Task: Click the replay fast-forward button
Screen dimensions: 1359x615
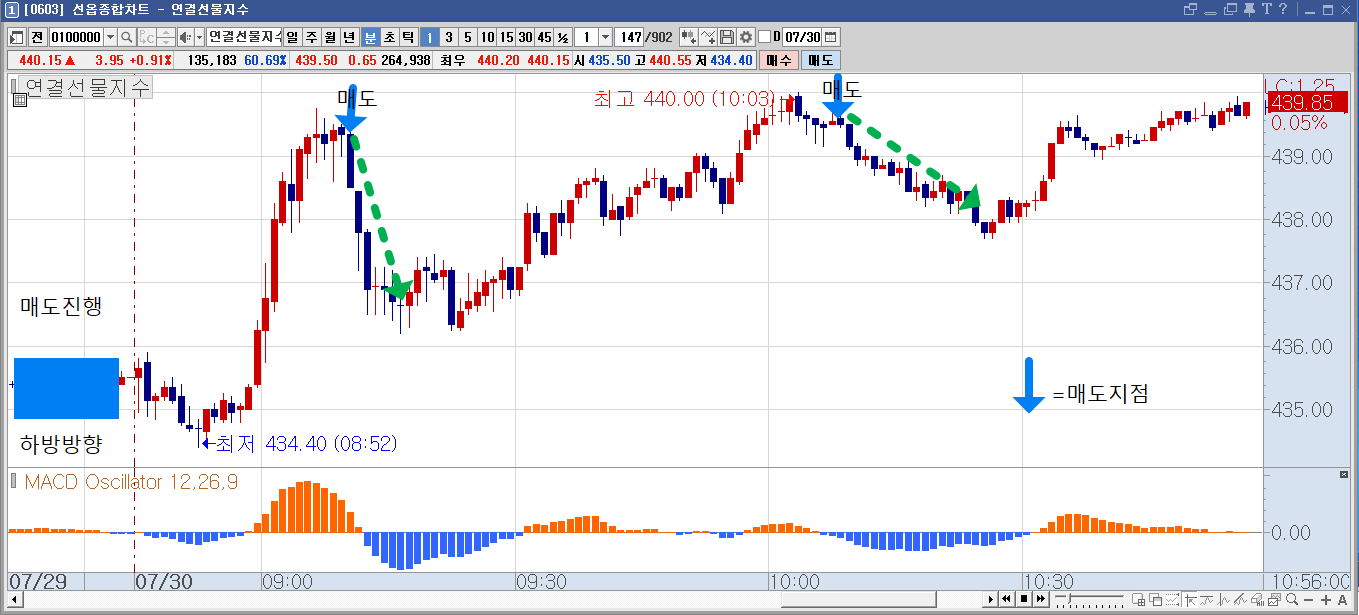Action: pos(1041,600)
